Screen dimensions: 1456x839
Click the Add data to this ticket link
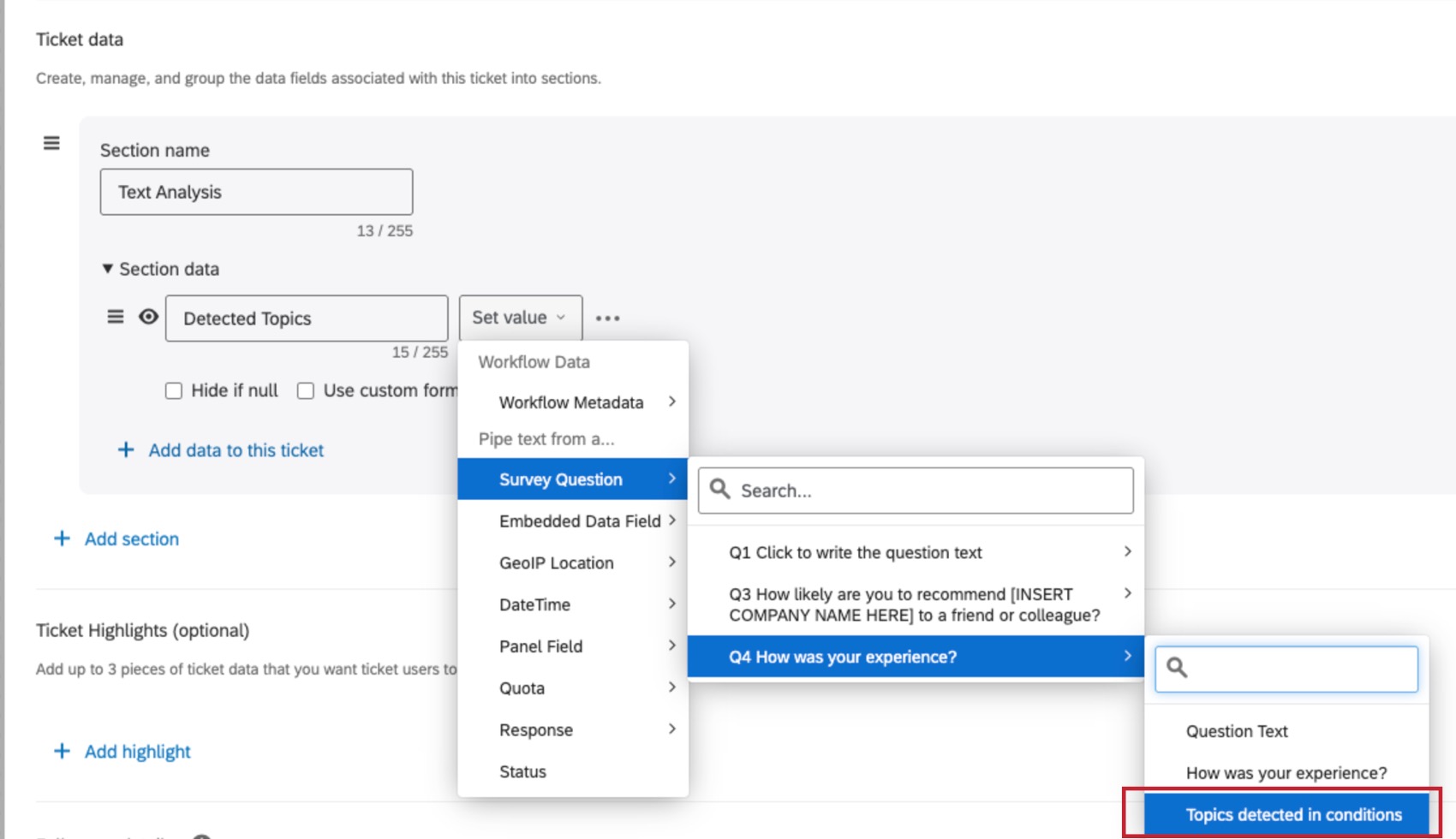[236, 450]
